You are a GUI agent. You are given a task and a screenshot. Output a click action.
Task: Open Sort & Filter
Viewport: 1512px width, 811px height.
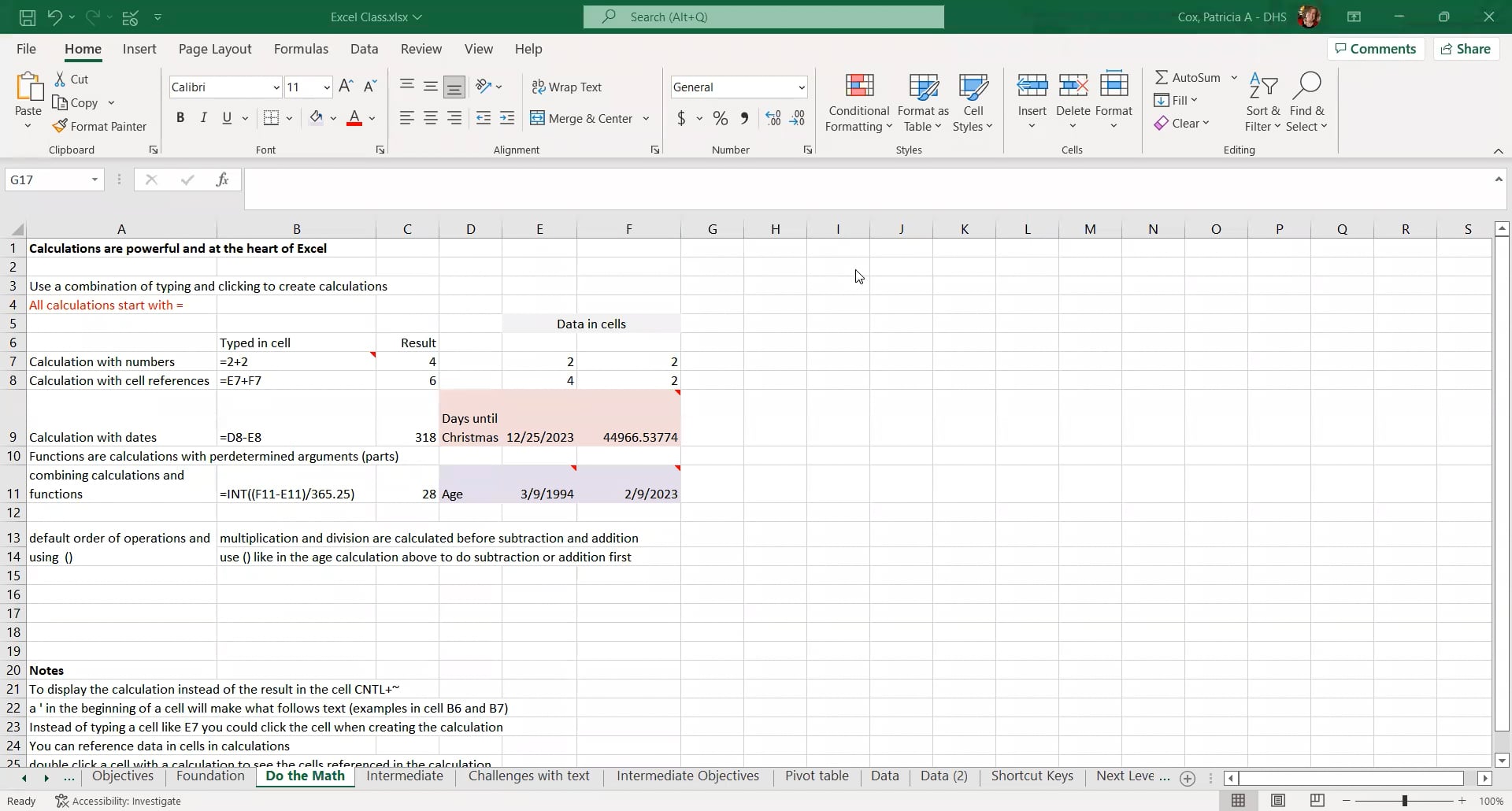(x=1262, y=101)
